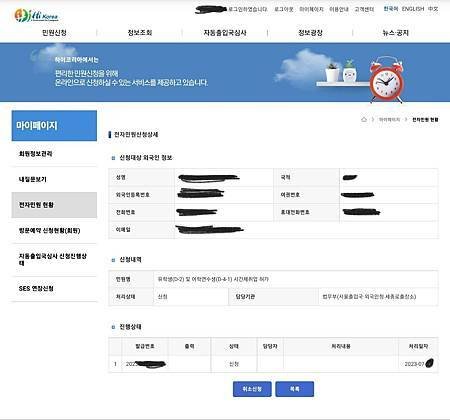450x420 pixels.
Task: Click the 신청내역 section heading
Action: 130,260
